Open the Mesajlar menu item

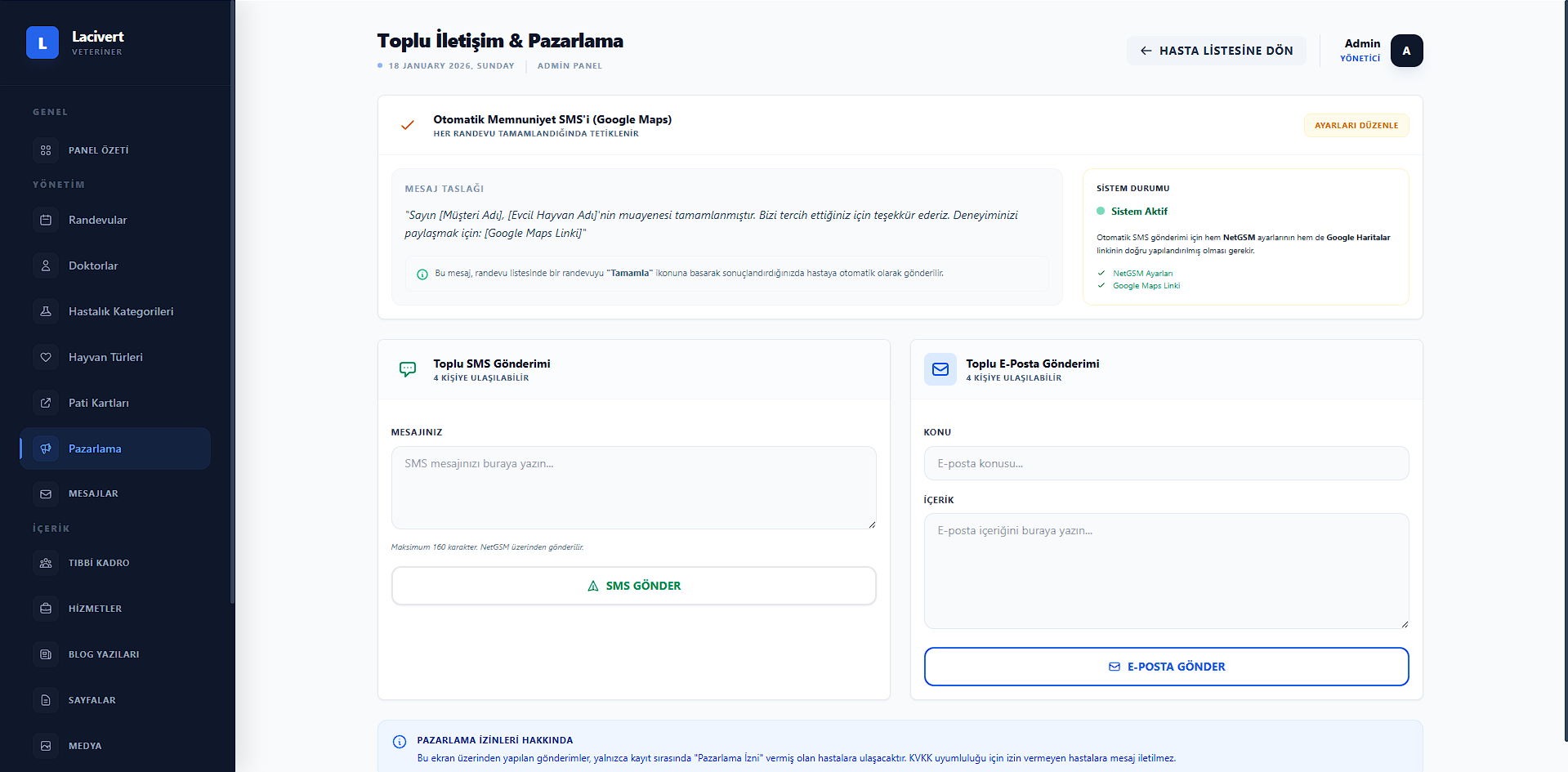93,493
